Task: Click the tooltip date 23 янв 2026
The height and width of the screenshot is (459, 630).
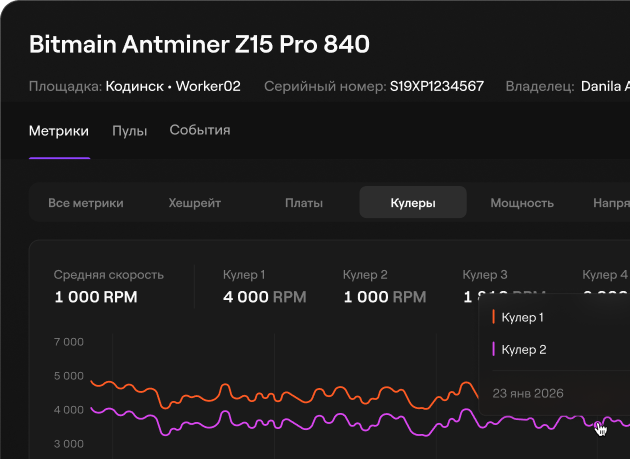Action: click(x=528, y=393)
